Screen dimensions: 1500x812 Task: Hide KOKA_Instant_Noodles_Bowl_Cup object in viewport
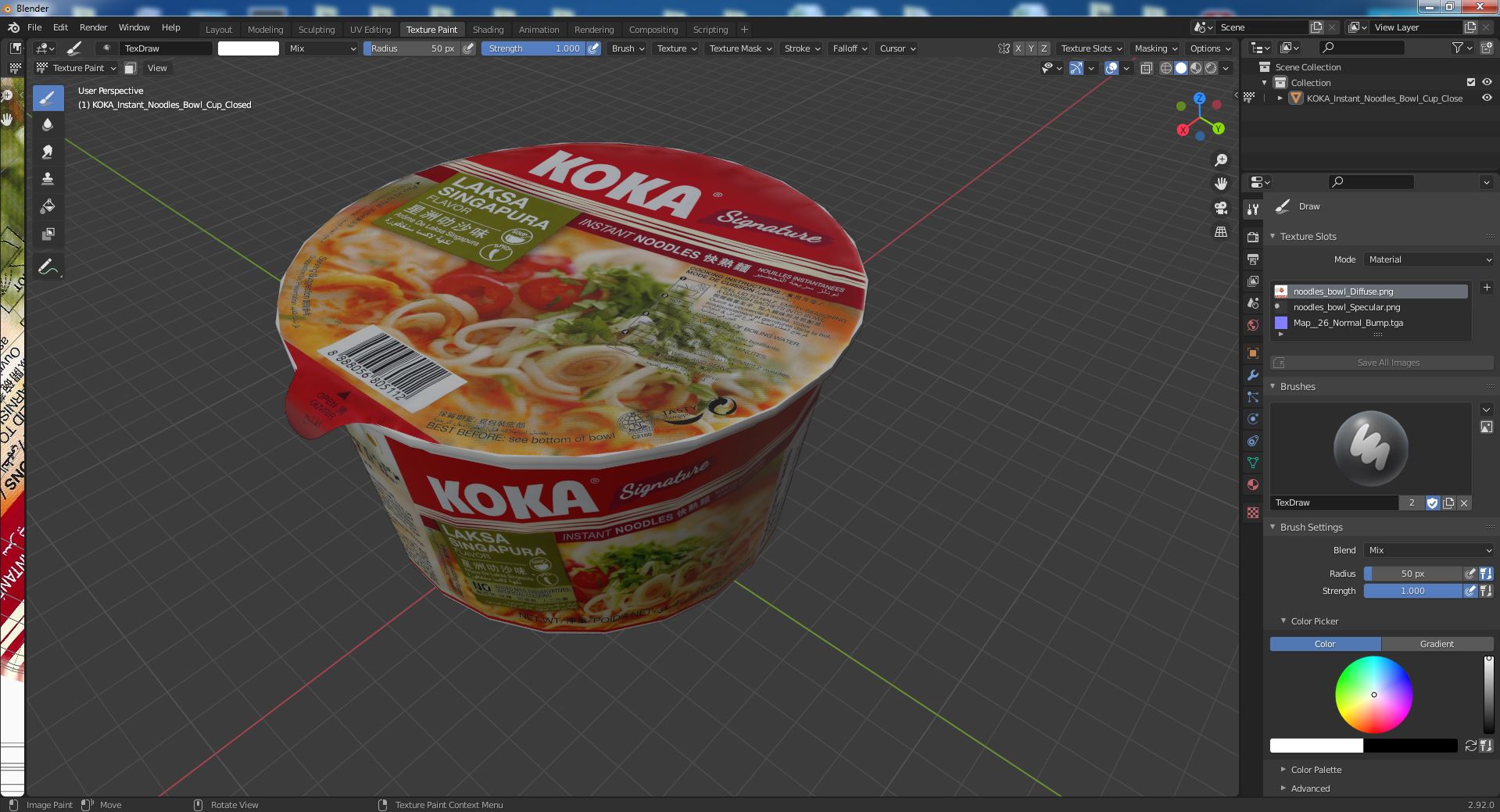(x=1487, y=98)
